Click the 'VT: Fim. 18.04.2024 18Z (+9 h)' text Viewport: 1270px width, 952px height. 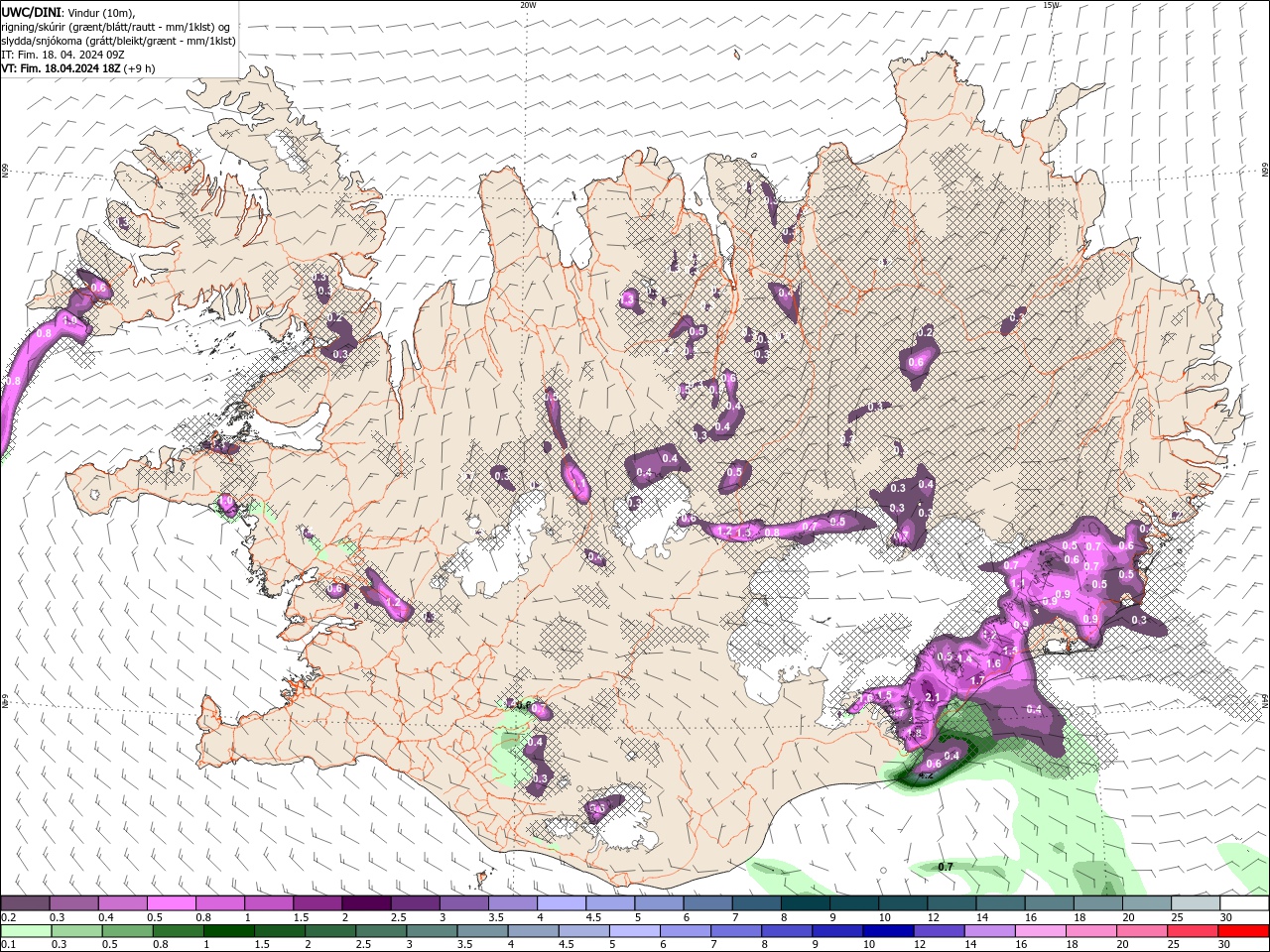[x=76, y=68]
